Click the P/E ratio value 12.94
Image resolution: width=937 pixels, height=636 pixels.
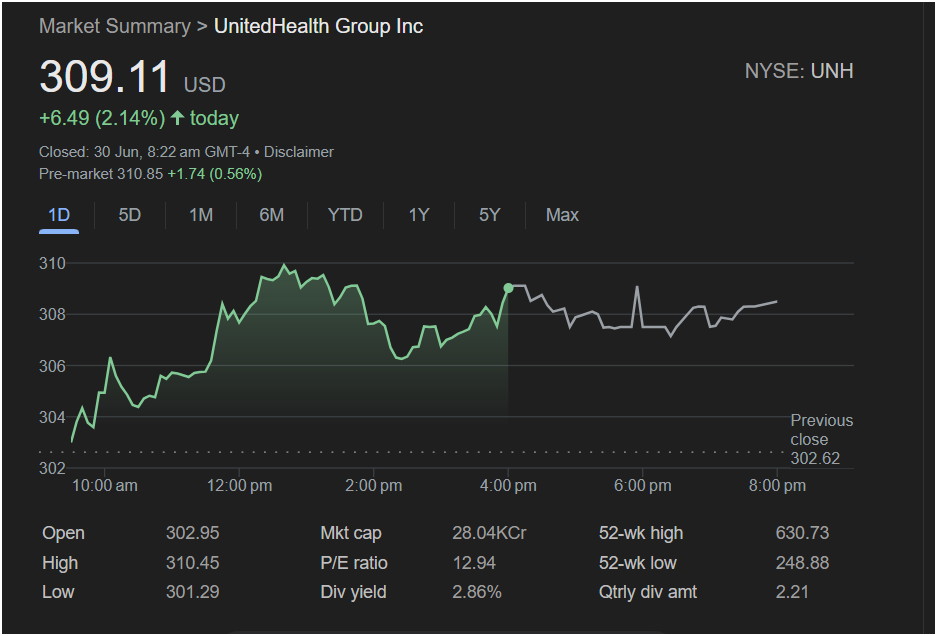pyautogui.click(x=474, y=563)
